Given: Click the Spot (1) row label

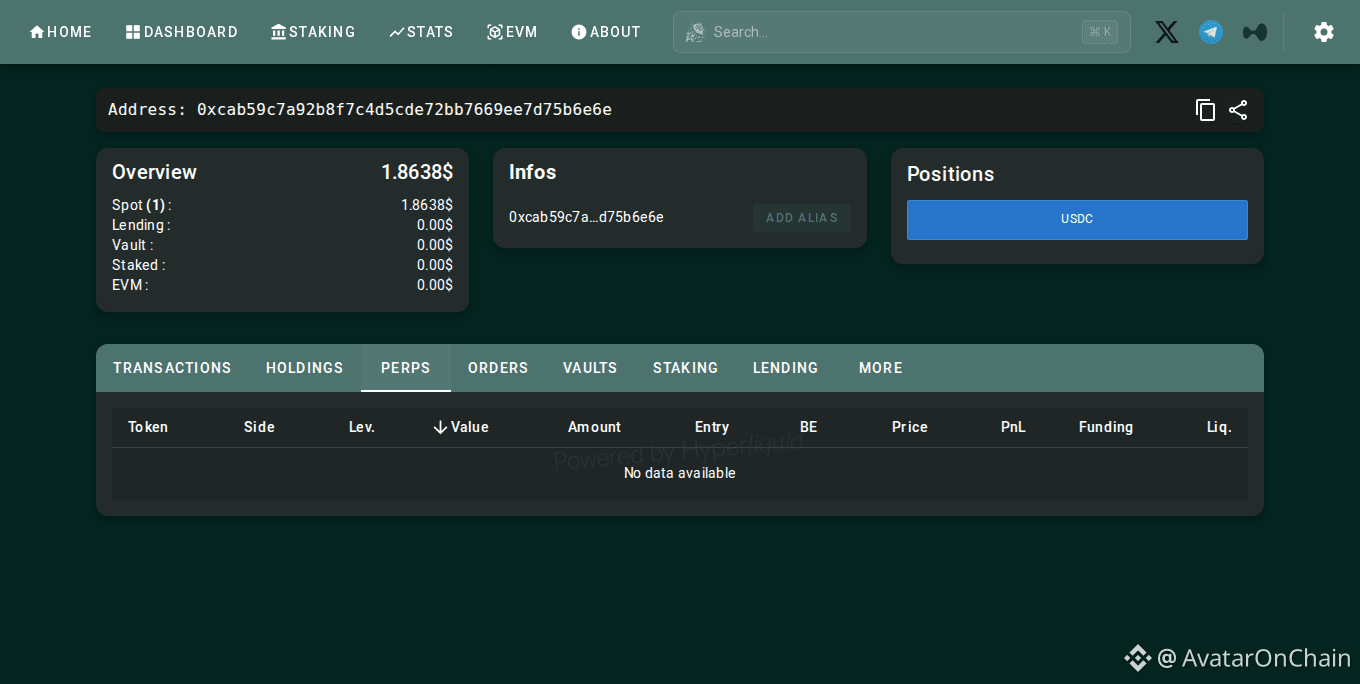Looking at the screenshot, I should click(142, 205).
